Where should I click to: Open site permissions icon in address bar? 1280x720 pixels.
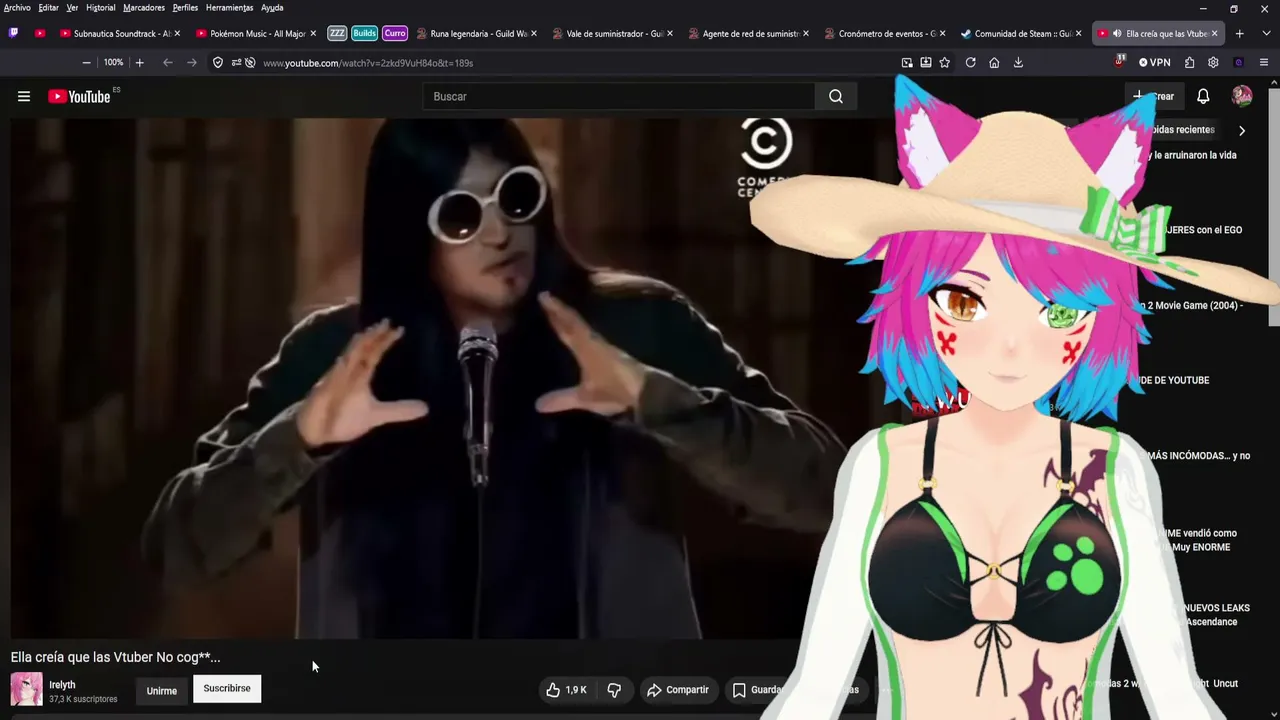point(236,62)
